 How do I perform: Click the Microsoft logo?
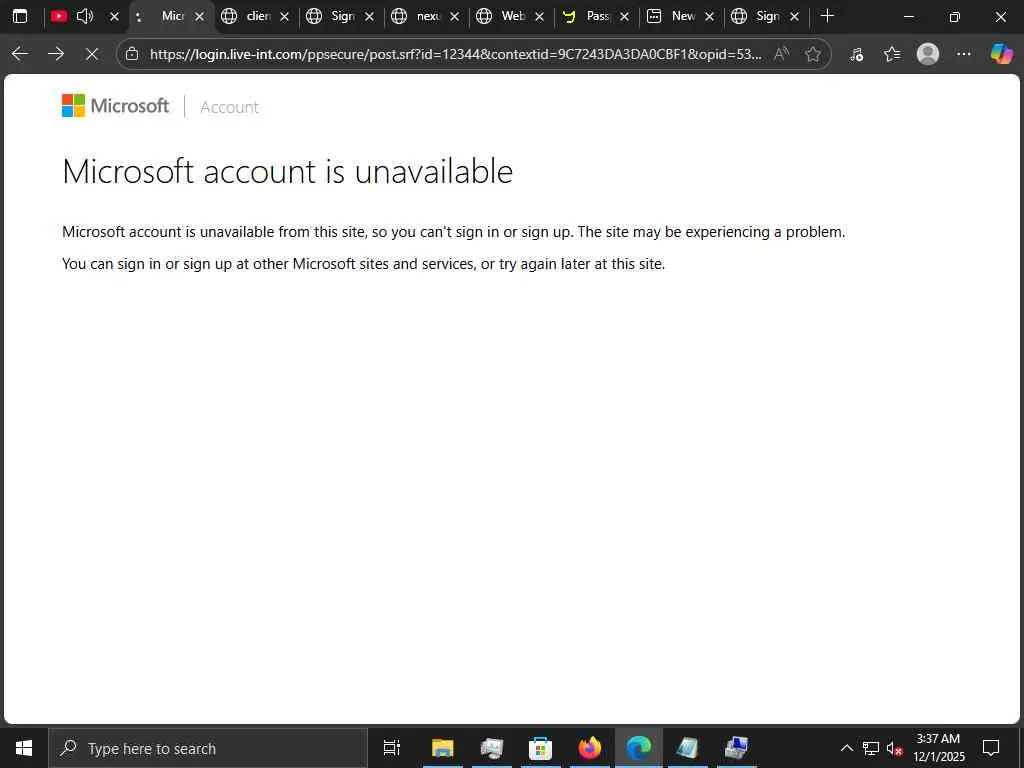coord(116,106)
